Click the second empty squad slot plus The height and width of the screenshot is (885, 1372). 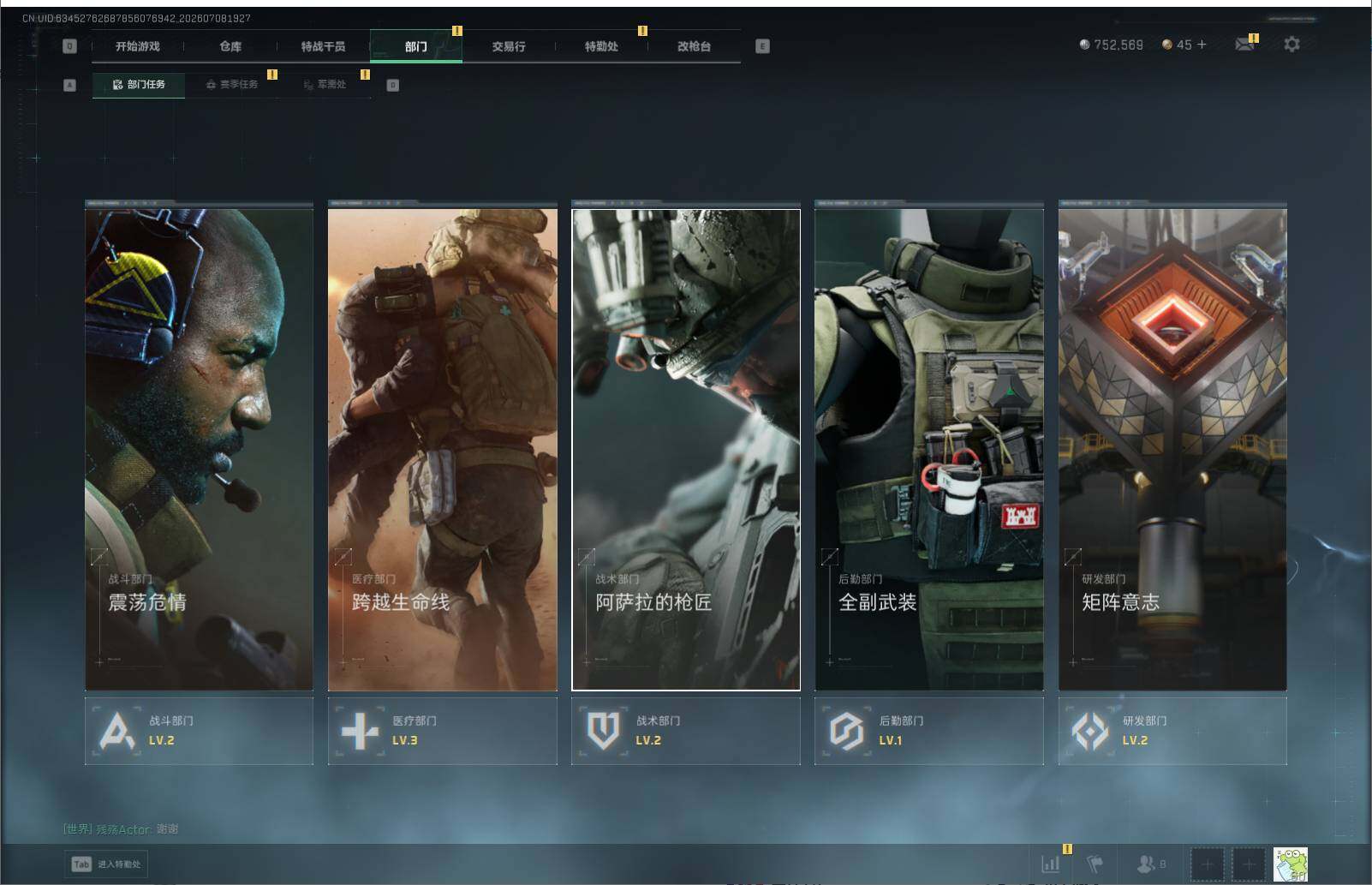click(1249, 864)
